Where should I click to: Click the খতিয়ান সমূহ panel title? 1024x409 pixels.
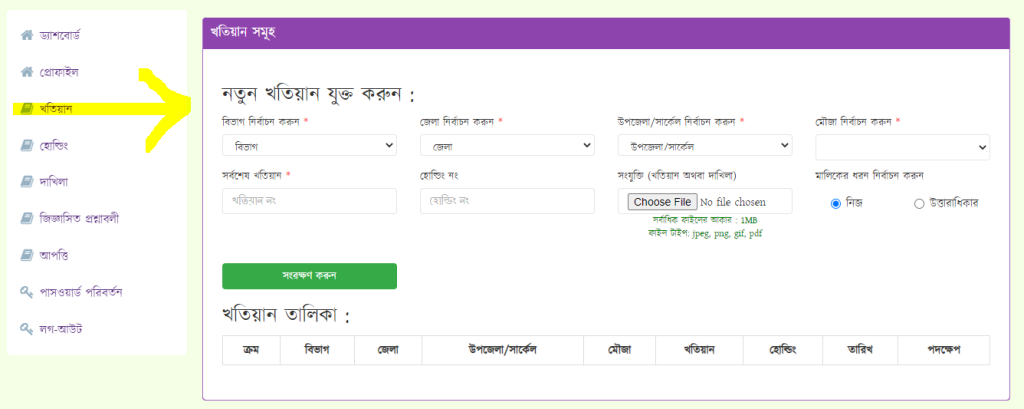point(243,33)
